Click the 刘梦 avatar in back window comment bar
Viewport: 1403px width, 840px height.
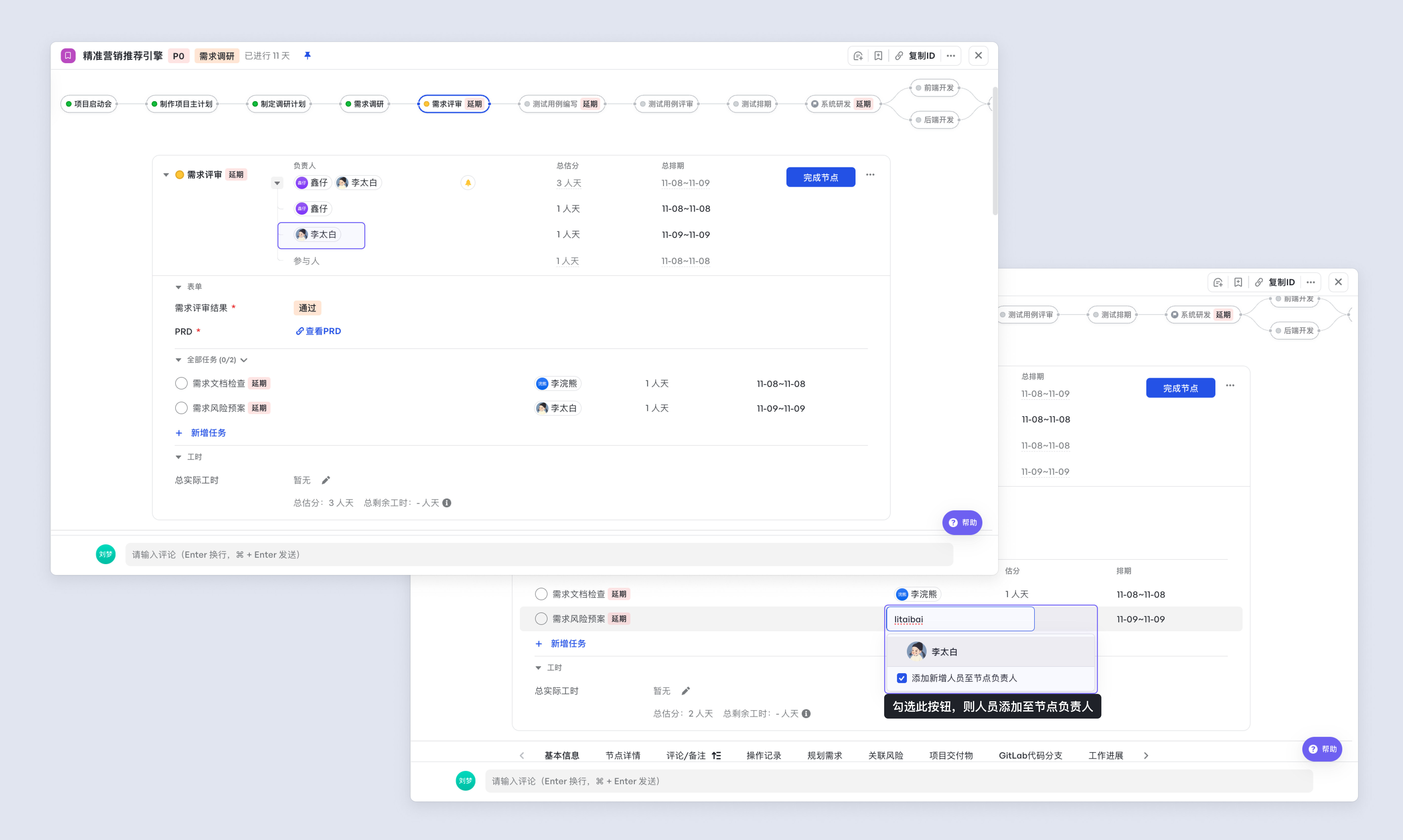pyautogui.click(x=465, y=781)
